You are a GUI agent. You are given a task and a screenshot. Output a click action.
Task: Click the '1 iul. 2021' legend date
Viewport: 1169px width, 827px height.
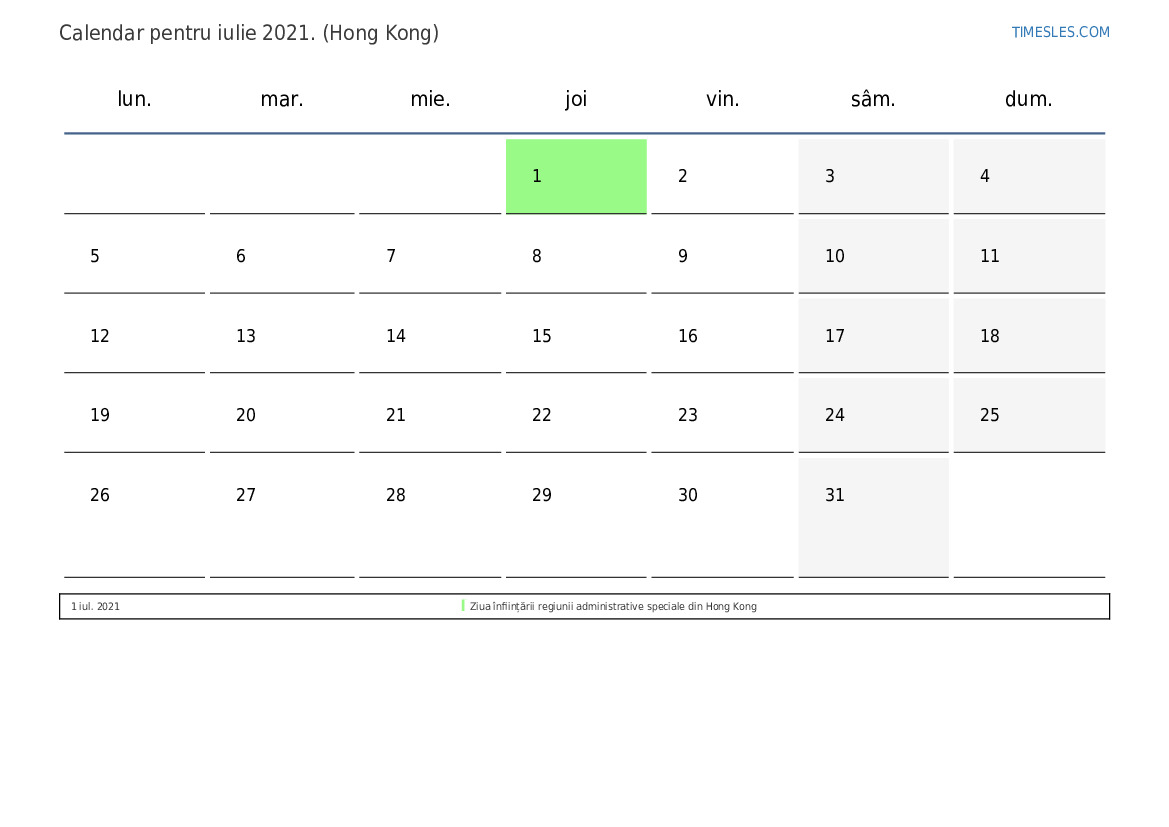point(95,606)
